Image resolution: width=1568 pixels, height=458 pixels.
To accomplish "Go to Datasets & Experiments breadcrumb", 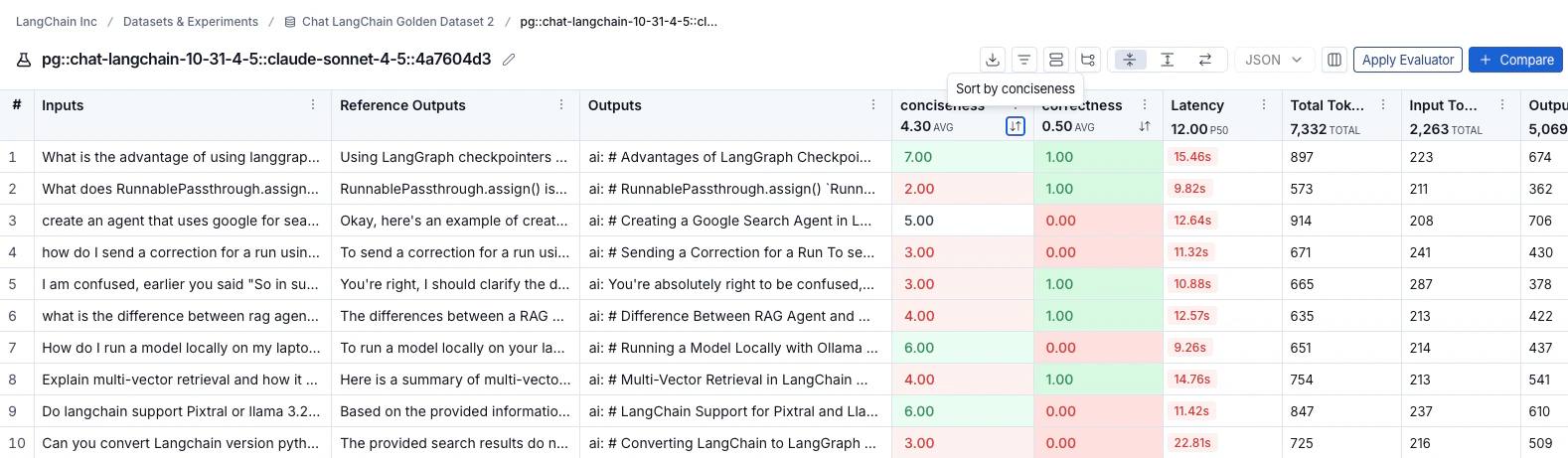I will (x=191, y=21).
